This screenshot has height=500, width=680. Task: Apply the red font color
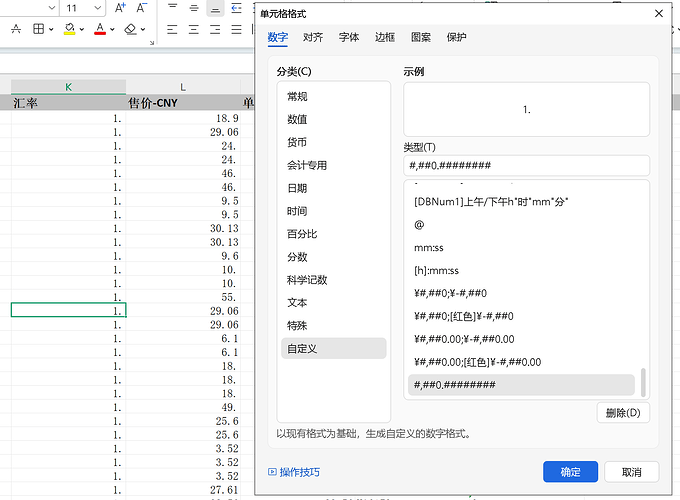pyautogui.click(x=100, y=29)
